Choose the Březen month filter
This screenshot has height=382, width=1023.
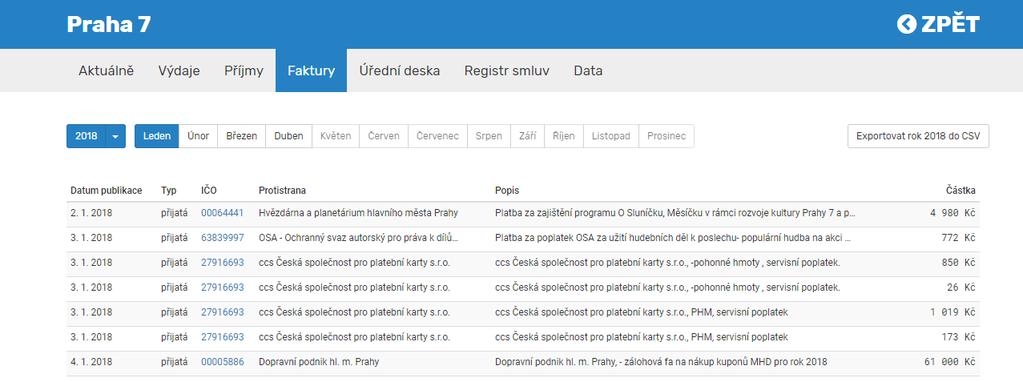pos(241,136)
